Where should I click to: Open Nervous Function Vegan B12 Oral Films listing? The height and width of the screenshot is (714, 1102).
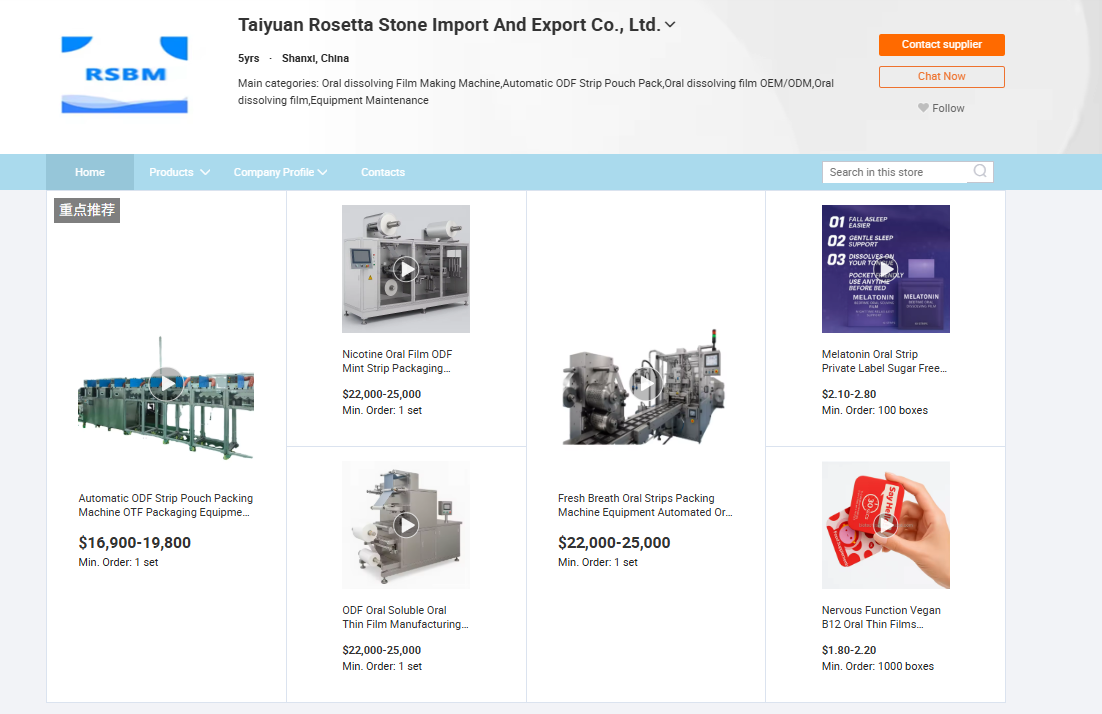click(881, 617)
